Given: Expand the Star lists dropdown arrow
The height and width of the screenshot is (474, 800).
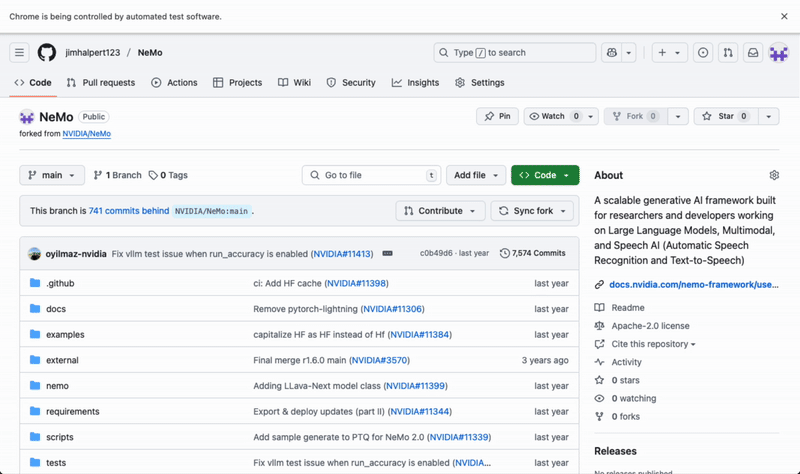Looking at the screenshot, I should 769,116.
